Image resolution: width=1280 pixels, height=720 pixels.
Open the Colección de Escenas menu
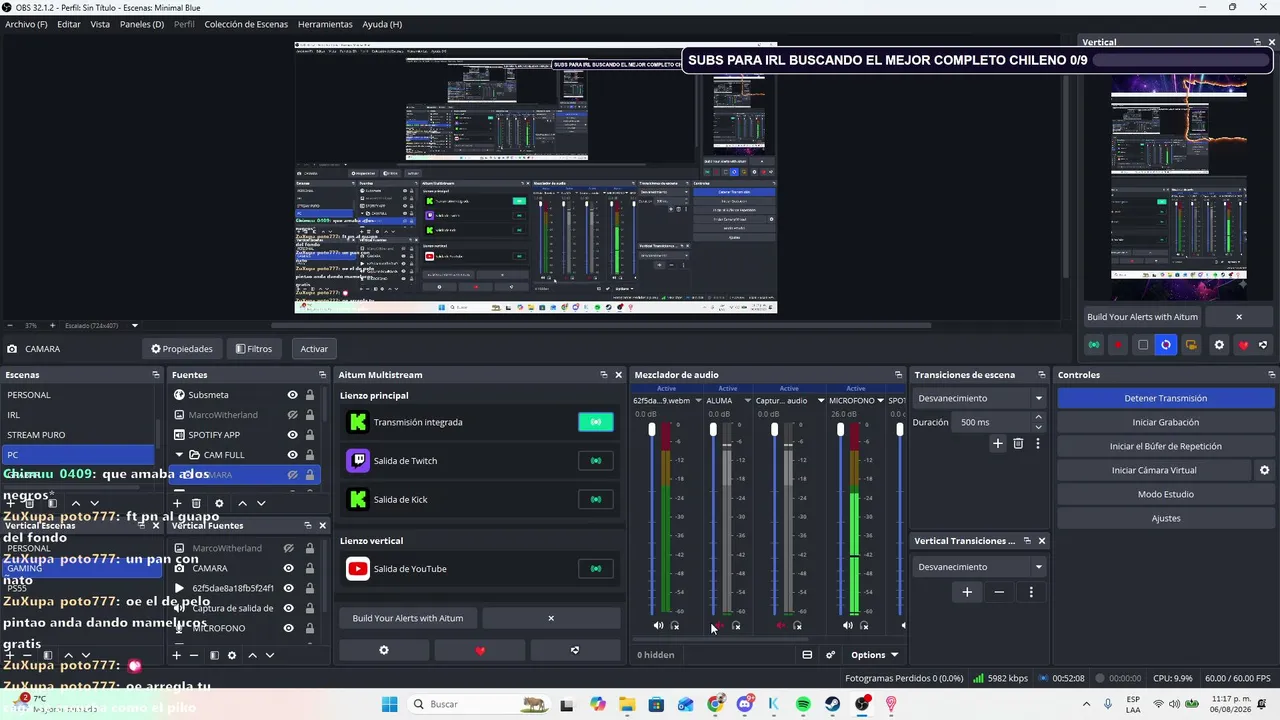point(246,24)
